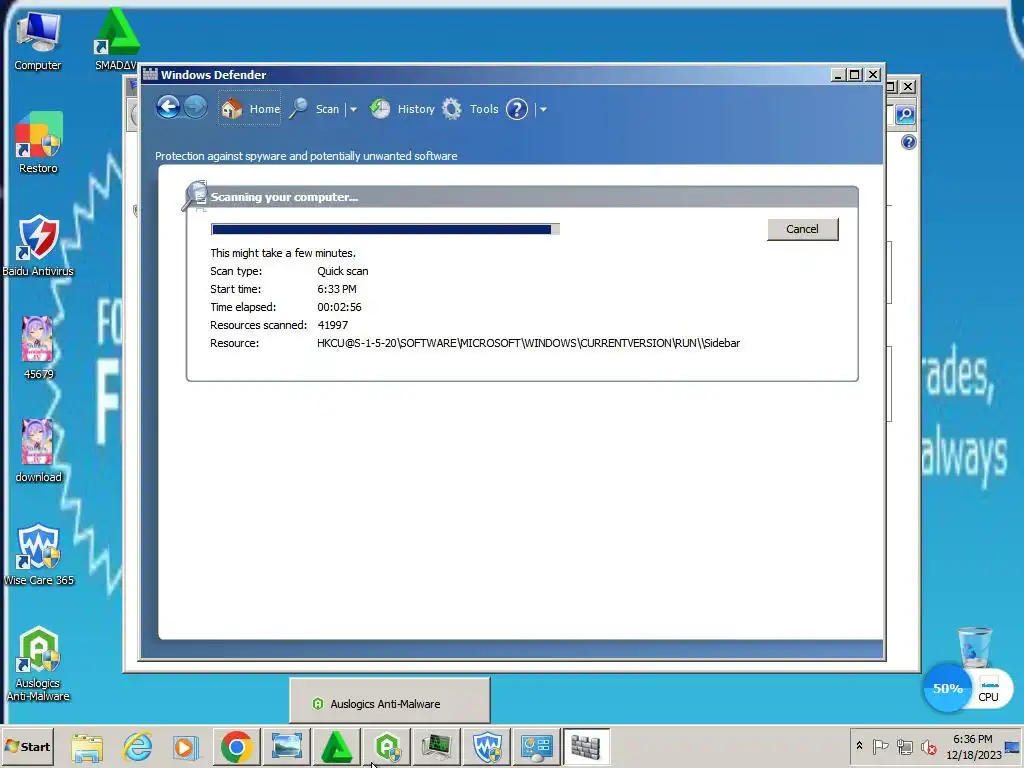Show hidden tray icons

click(x=859, y=746)
